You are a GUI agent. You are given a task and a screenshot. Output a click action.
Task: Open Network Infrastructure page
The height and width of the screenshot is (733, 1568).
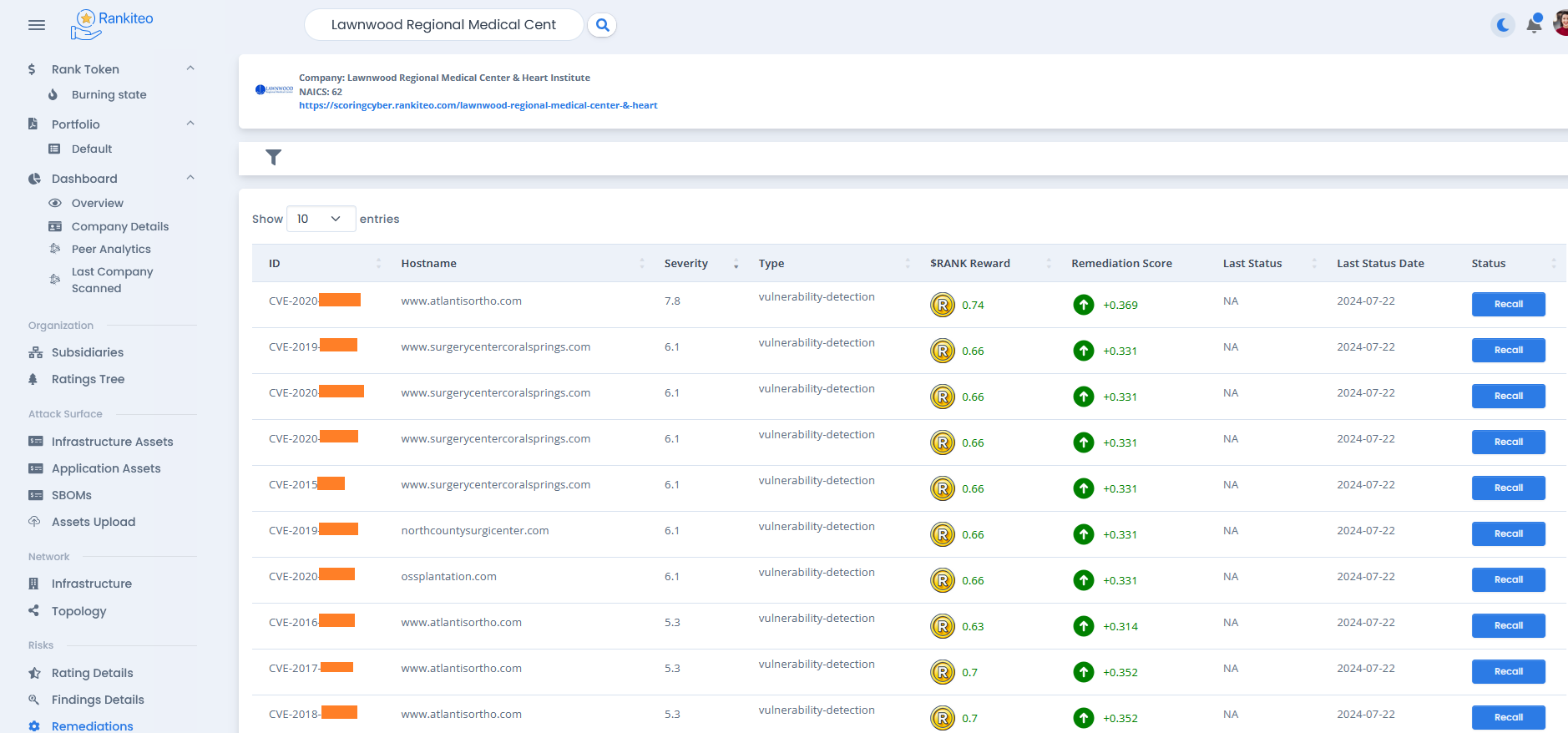(92, 584)
